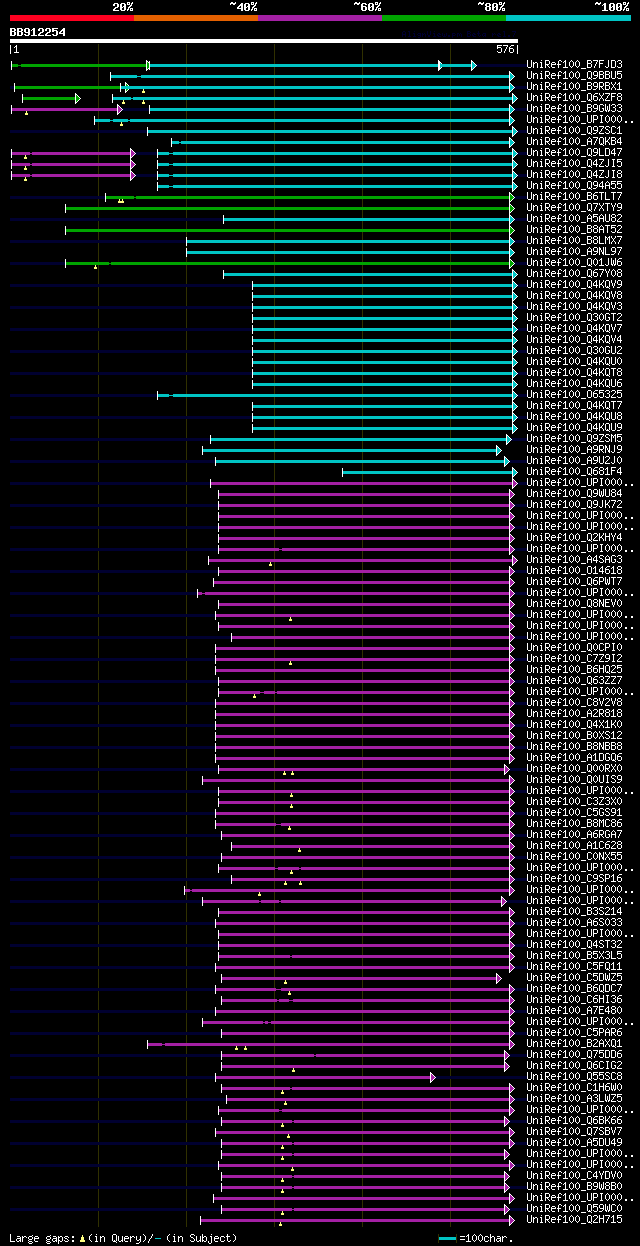Select the UniRef100_Q63ZZ7 label
The height and width of the screenshot is (1246, 640).
tap(574, 680)
